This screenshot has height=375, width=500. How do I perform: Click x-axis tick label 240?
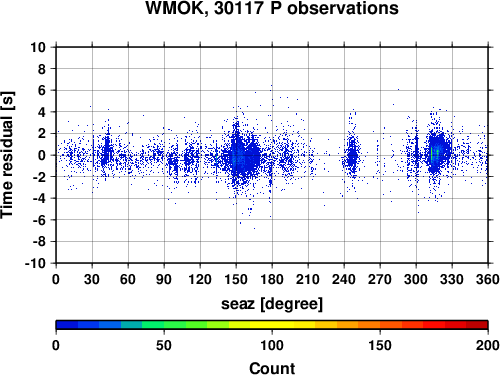point(344,279)
